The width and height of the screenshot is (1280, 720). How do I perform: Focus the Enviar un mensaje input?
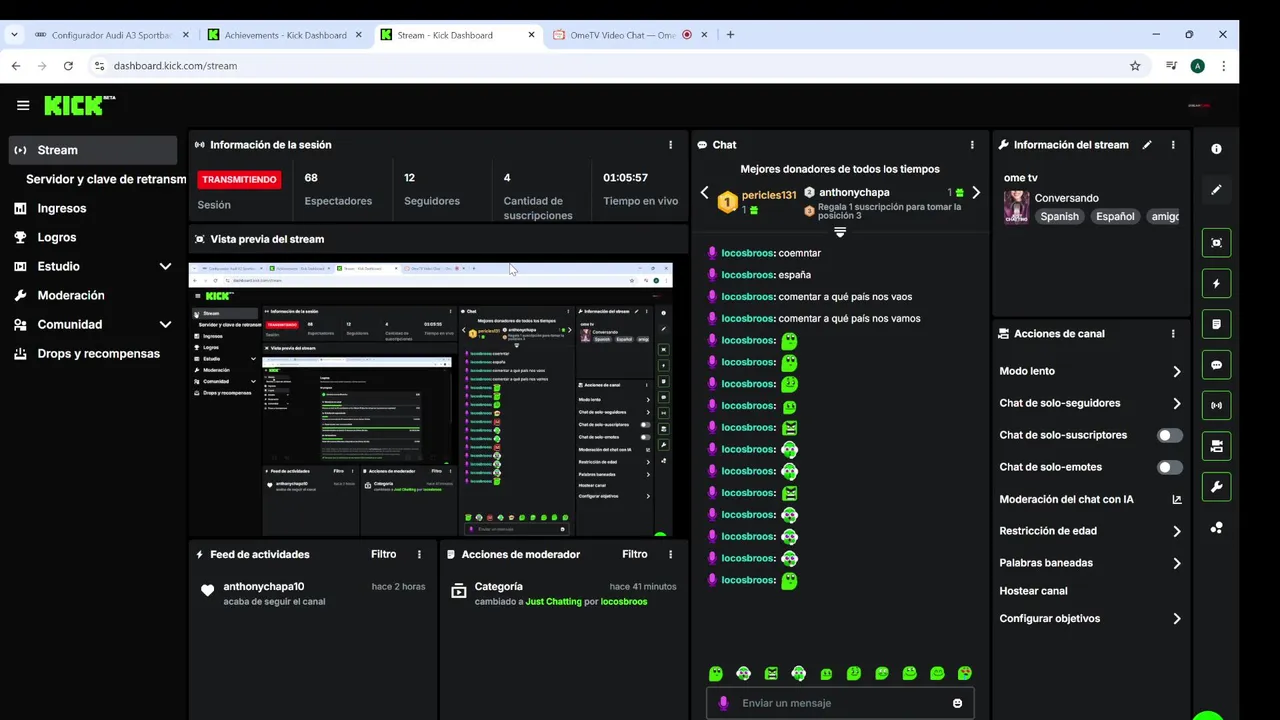point(840,703)
